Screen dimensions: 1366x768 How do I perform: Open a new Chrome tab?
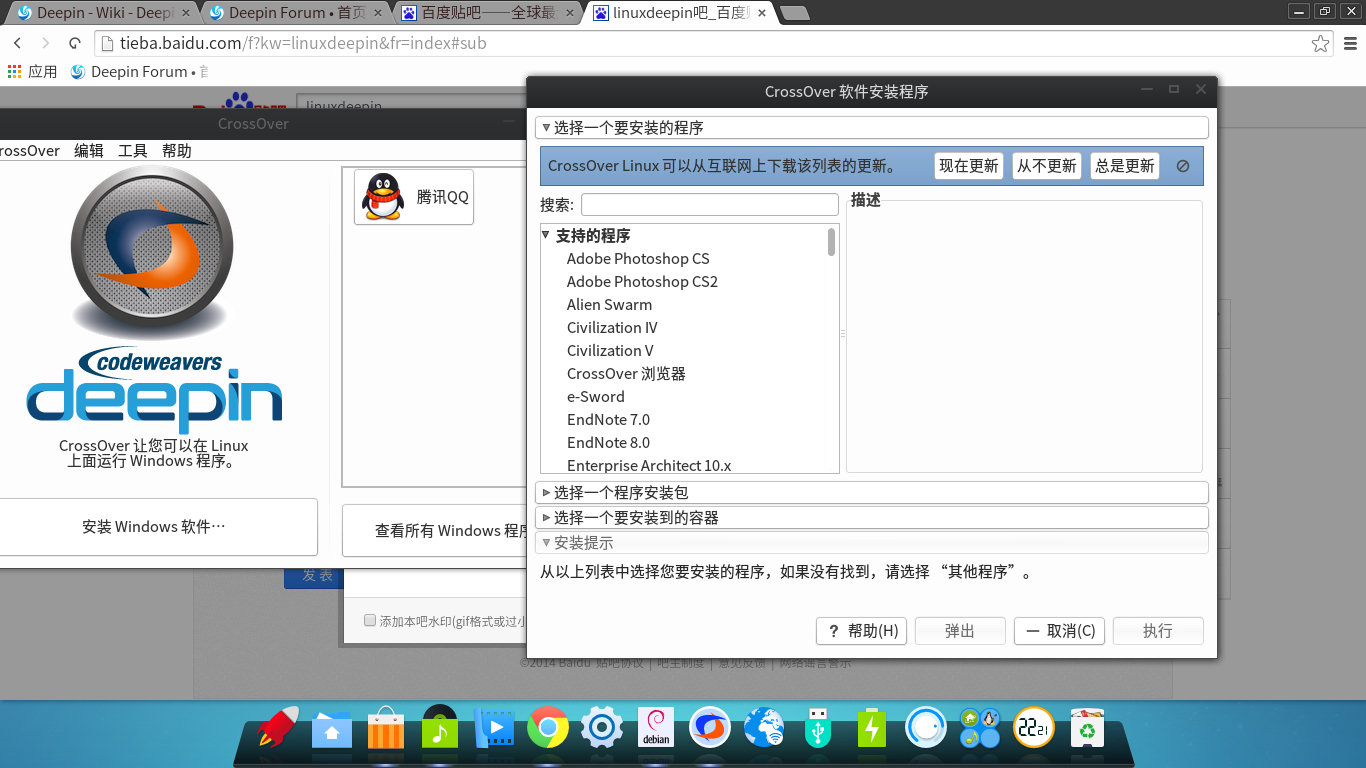coord(794,13)
